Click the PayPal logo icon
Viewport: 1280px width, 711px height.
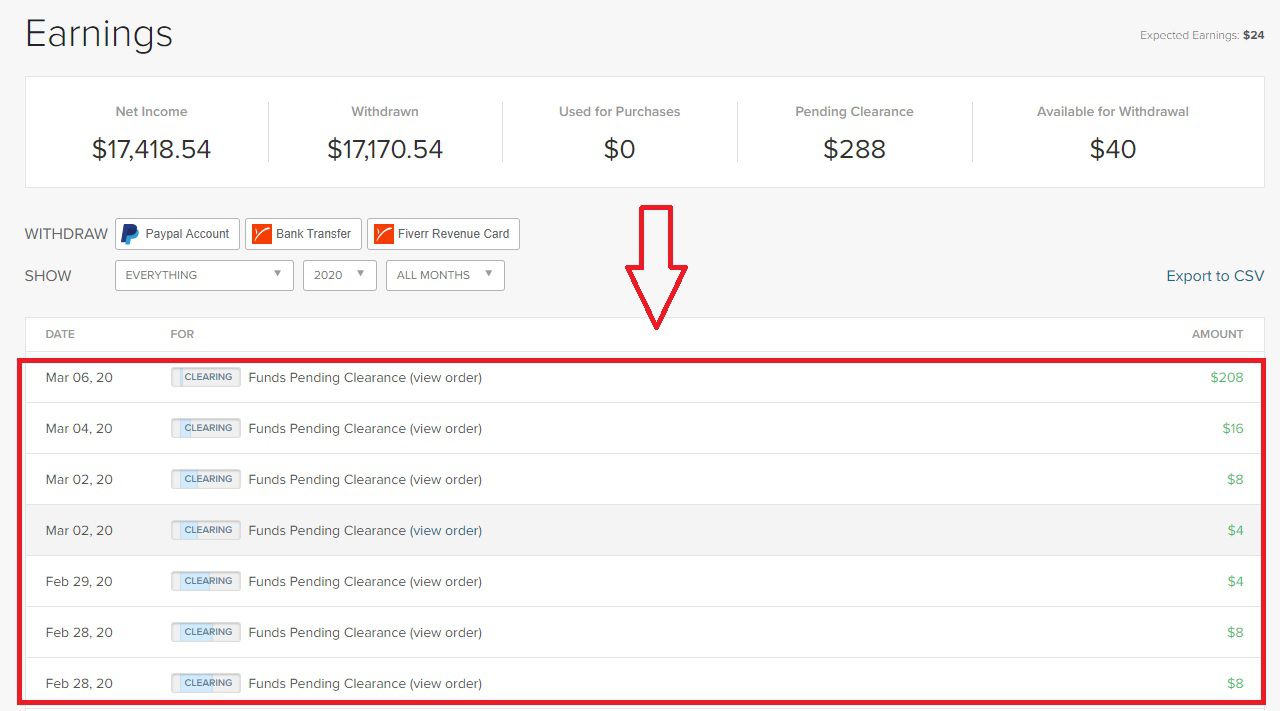tap(130, 234)
